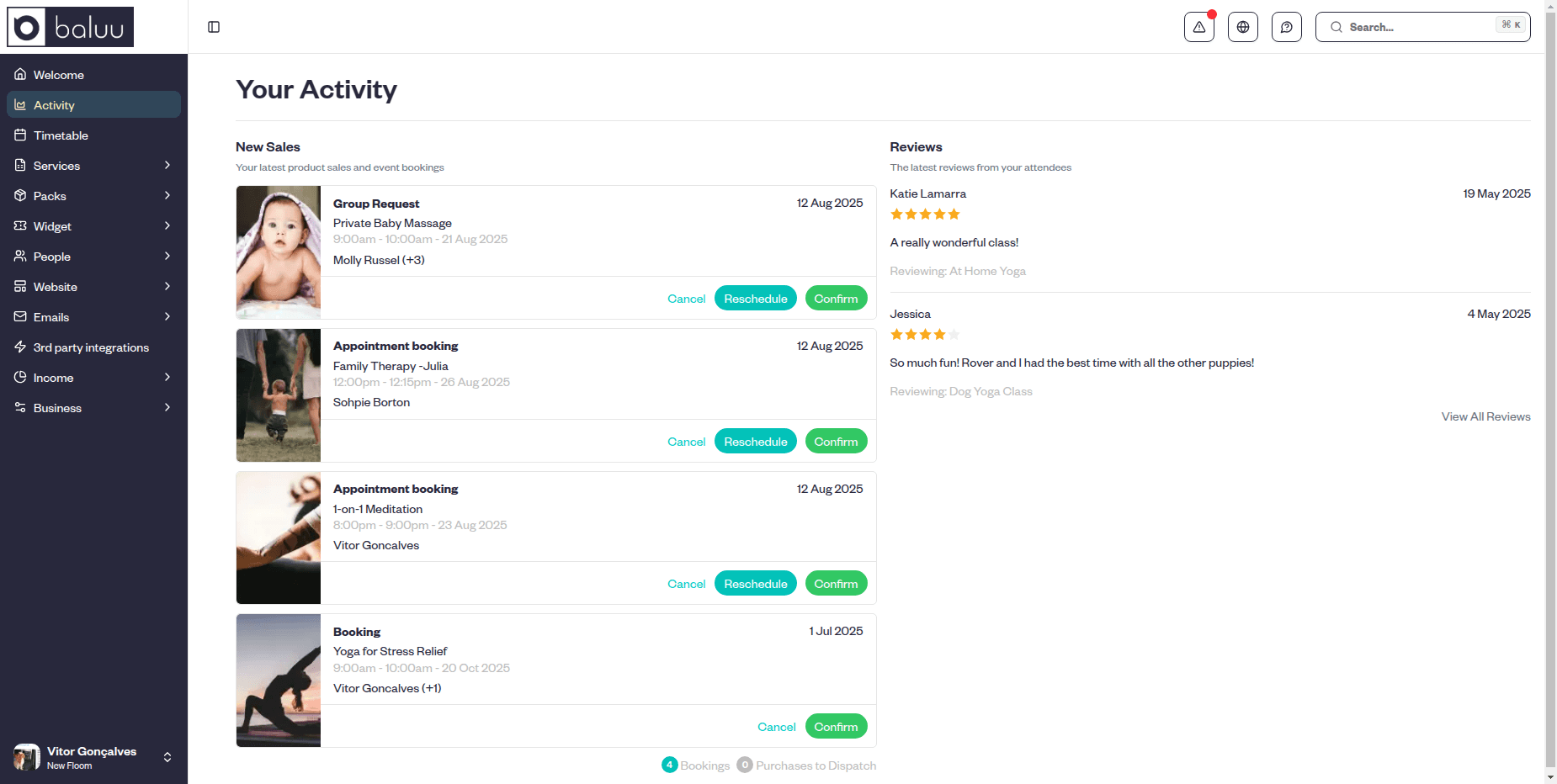Viewport: 1557px width, 784px height.
Task: Expand the People section chevron
Action: pyautogui.click(x=167, y=256)
